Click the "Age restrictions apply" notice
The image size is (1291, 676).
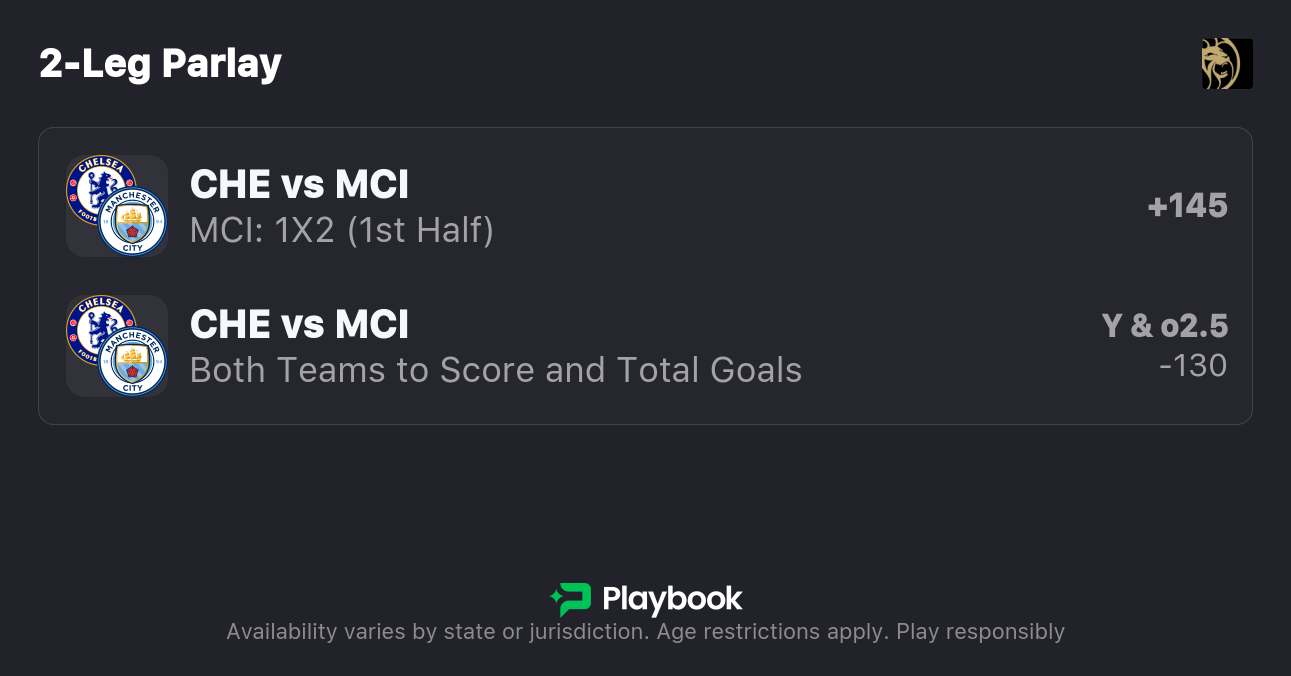(x=768, y=632)
